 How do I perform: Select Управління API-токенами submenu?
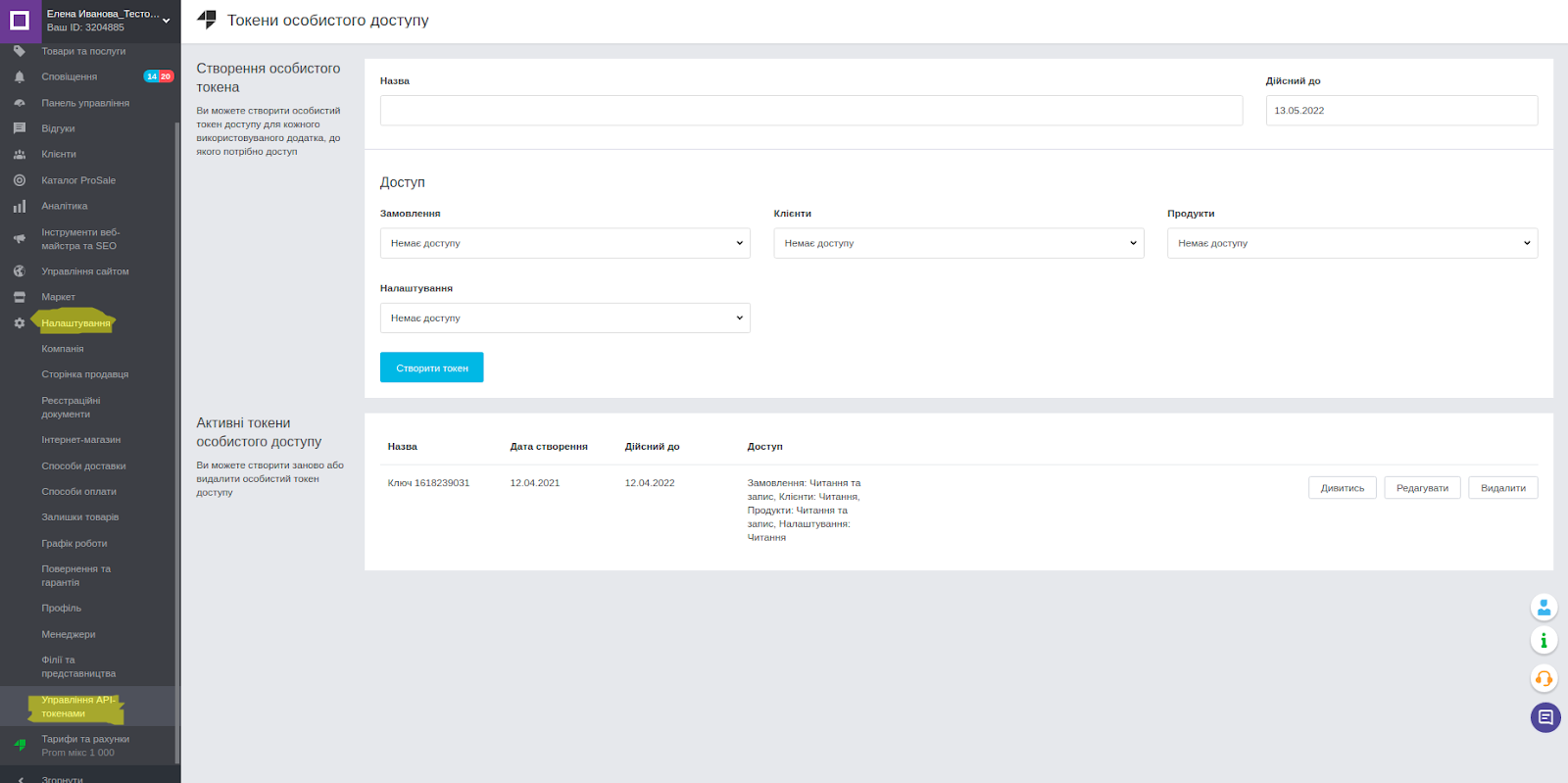(x=78, y=707)
